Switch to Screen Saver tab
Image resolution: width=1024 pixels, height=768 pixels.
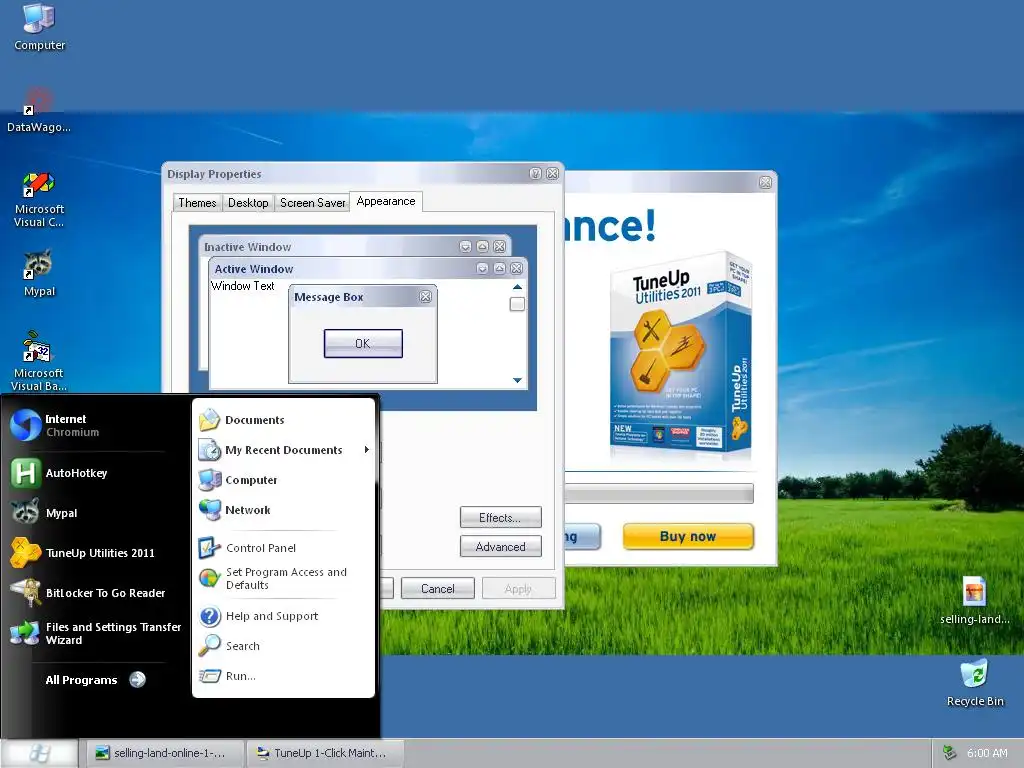pos(312,203)
